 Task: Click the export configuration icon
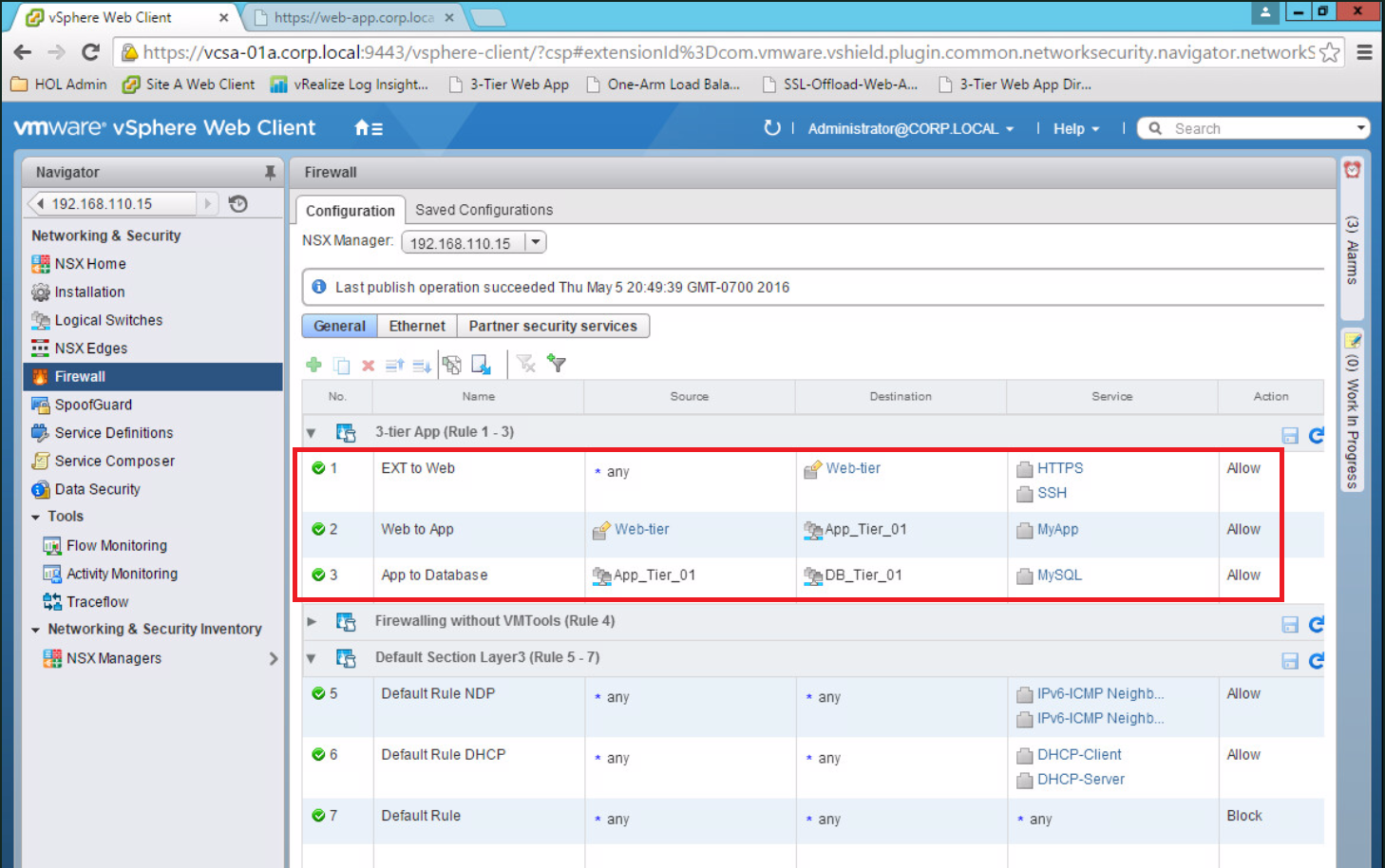pyautogui.click(x=481, y=365)
